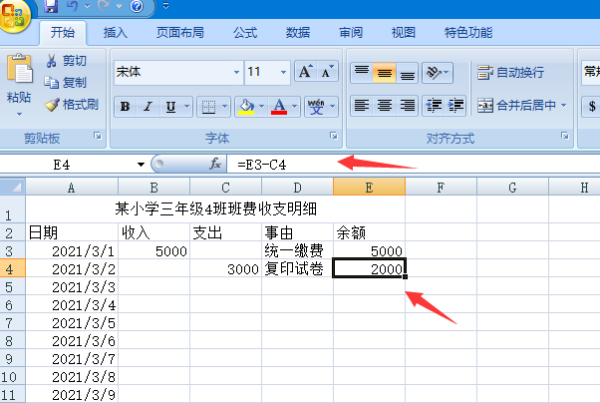Open clipboard 剪贴板 dialog launcher
This screenshot has height=403, width=600.
pos(98,135)
